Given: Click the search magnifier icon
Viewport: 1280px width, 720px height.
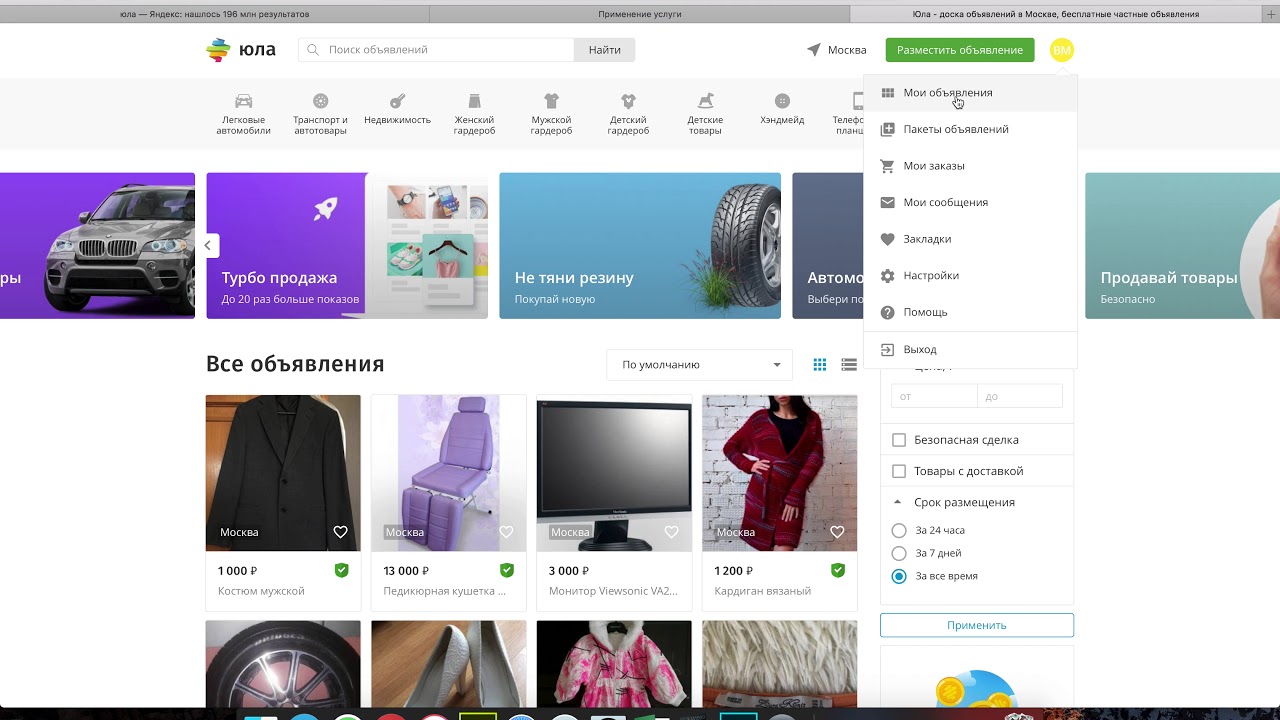Looking at the screenshot, I should (x=313, y=50).
